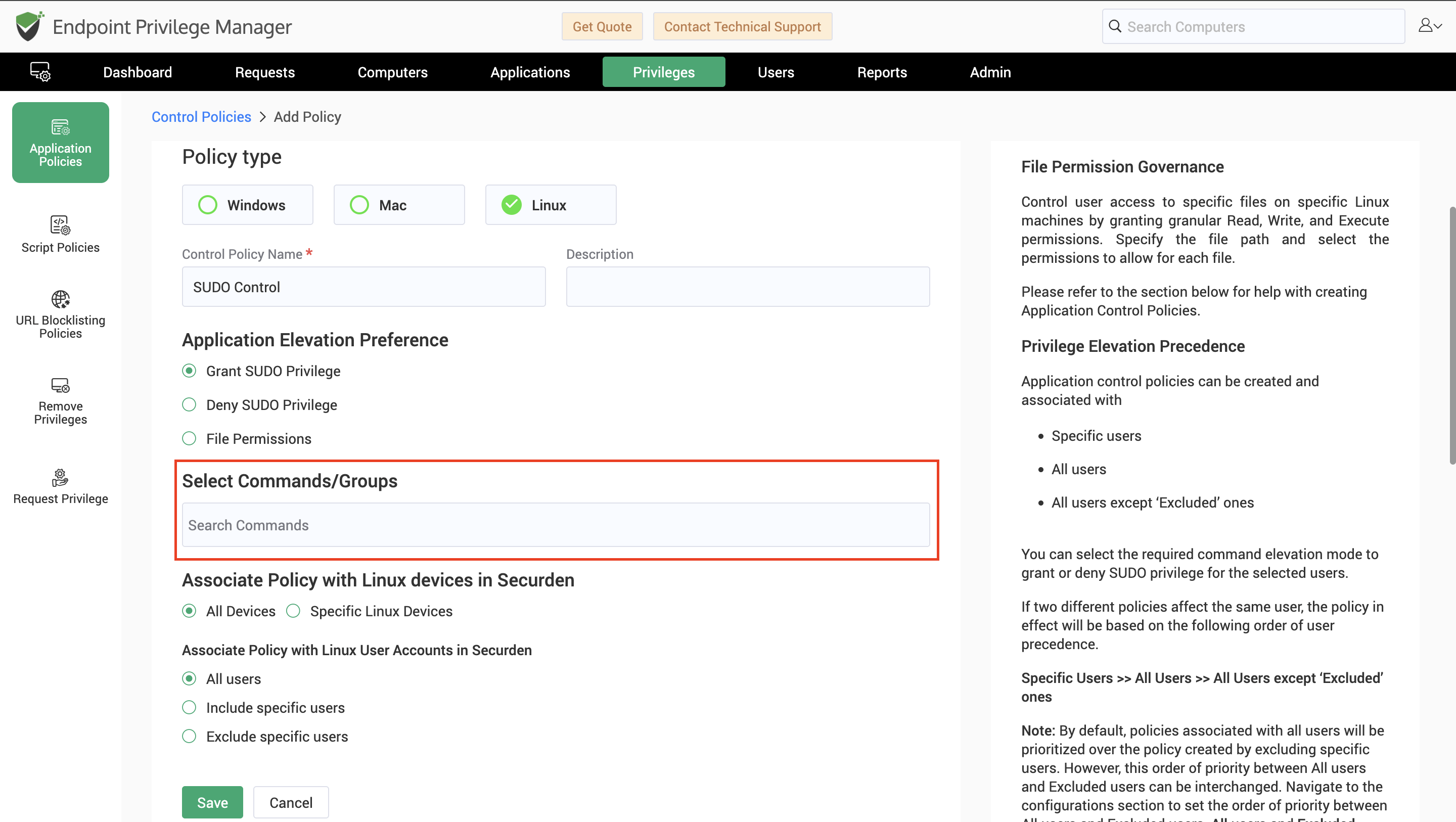Click the Description input field
This screenshot has height=822, width=1456.
coord(748,287)
